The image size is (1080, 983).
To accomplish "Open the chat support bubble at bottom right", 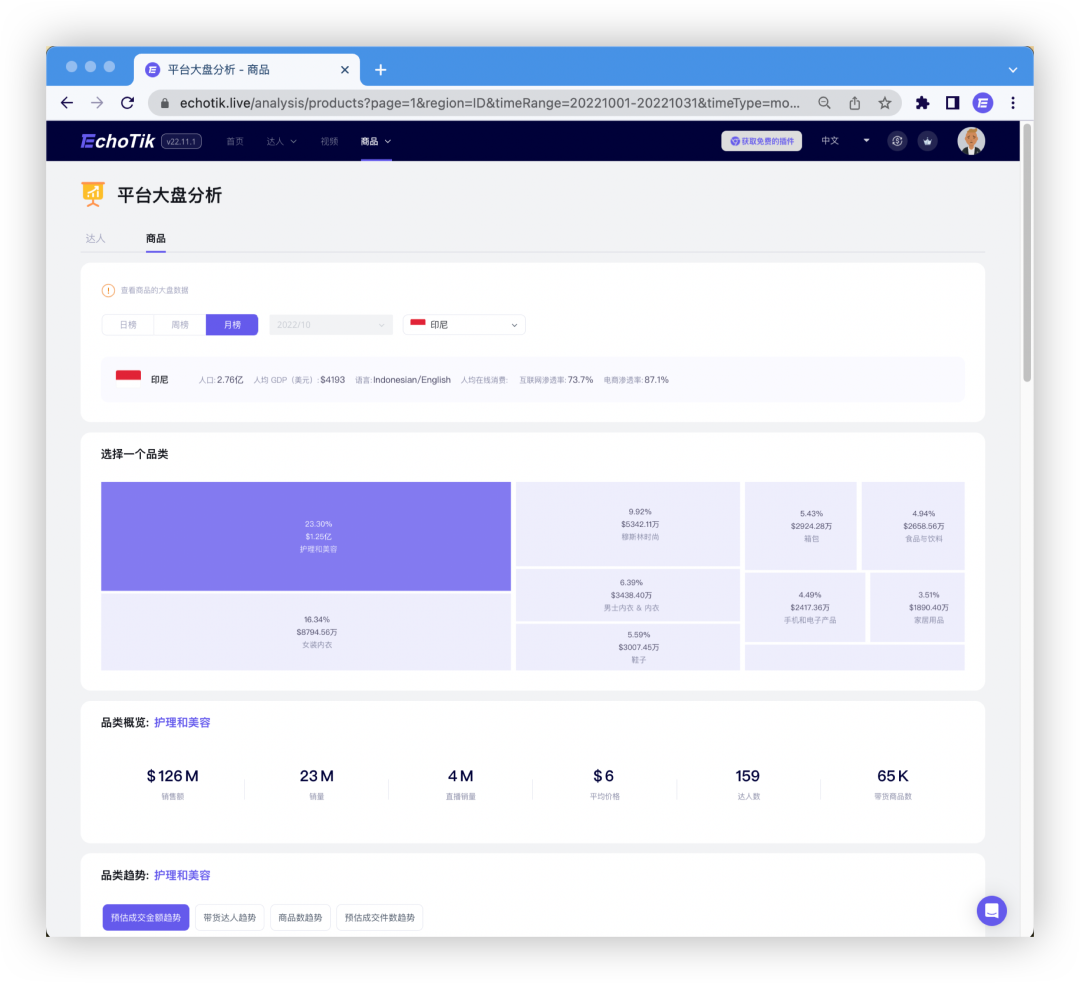I will (x=992, y=911).
